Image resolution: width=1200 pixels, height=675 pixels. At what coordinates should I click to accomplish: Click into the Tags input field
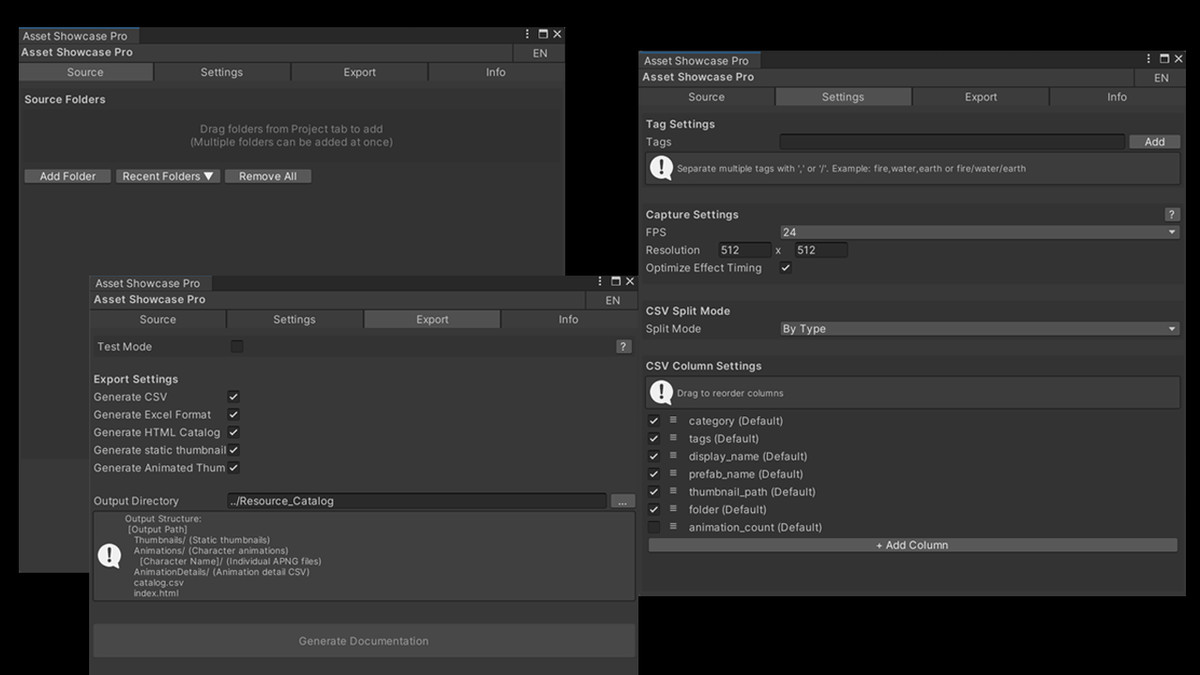951,142
